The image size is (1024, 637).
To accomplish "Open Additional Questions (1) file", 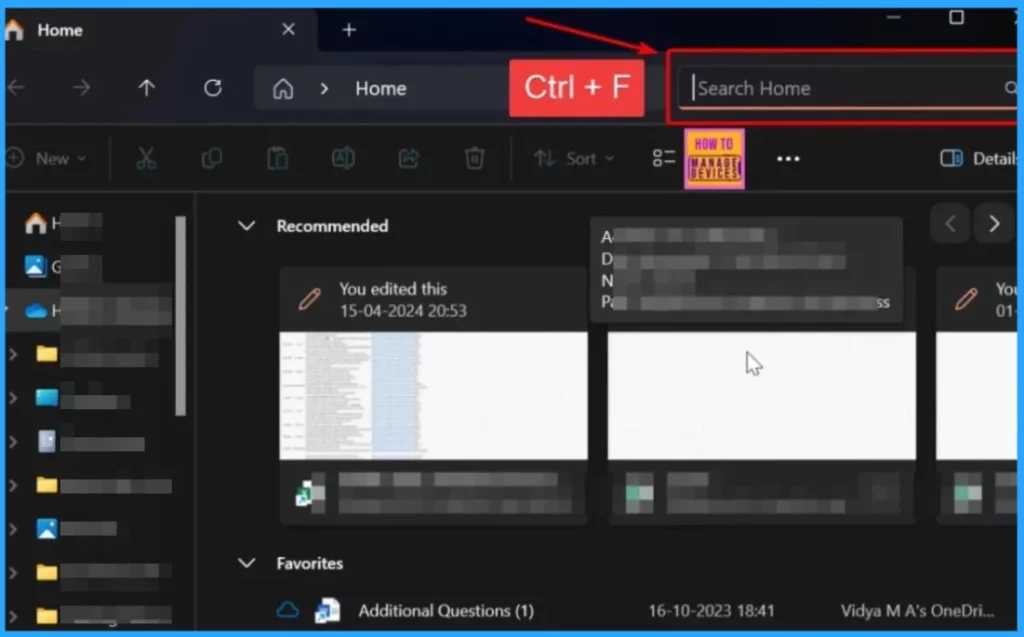I will coord(445,611).
